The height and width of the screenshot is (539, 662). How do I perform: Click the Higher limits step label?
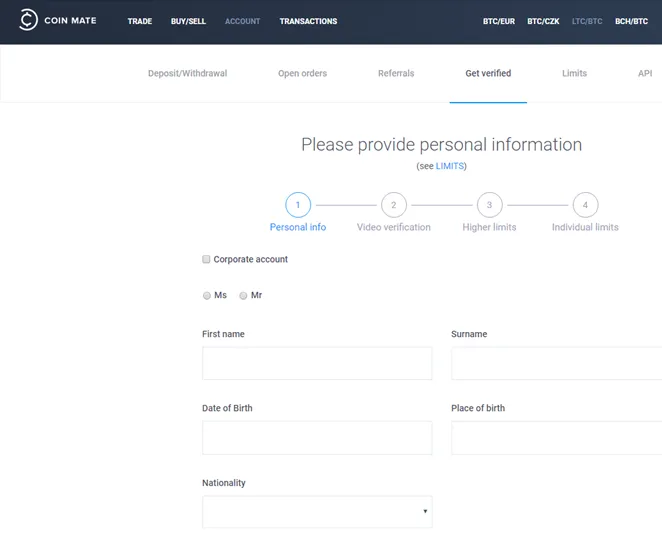pyautogui.click(x=489, y=227)
